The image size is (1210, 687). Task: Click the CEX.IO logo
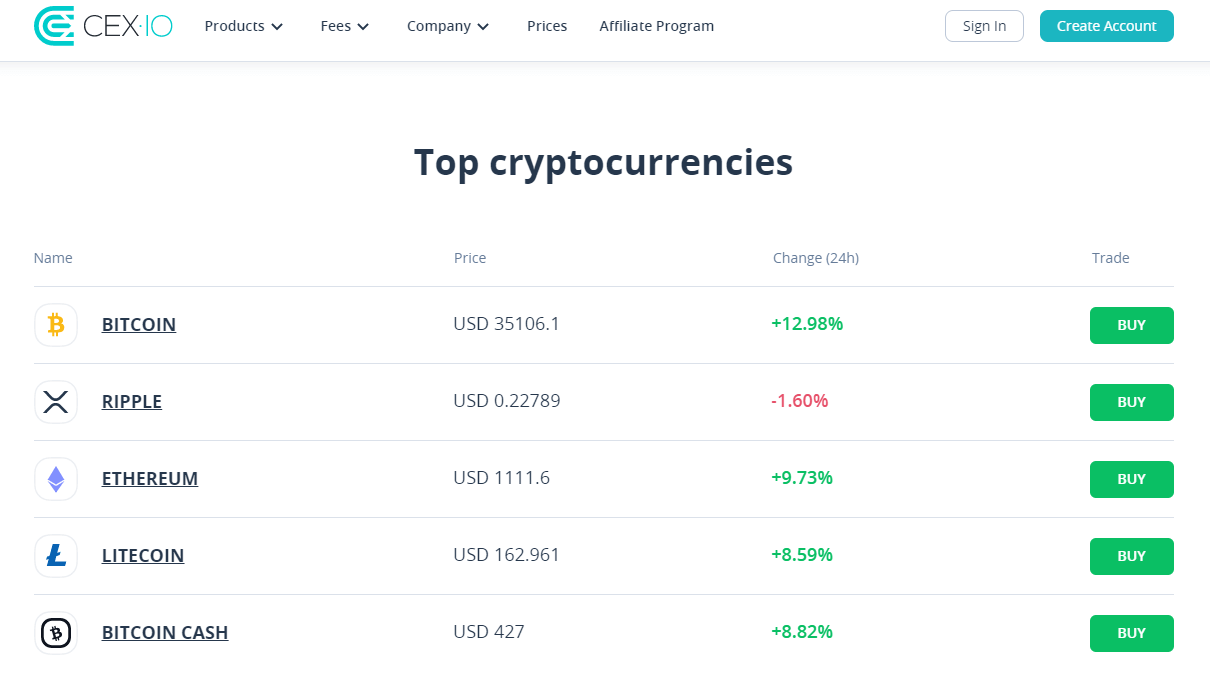point(103,26)
